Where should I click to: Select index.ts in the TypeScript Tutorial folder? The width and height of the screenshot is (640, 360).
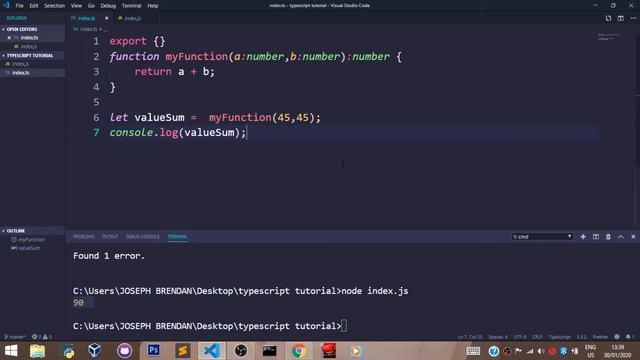point(21,73)
